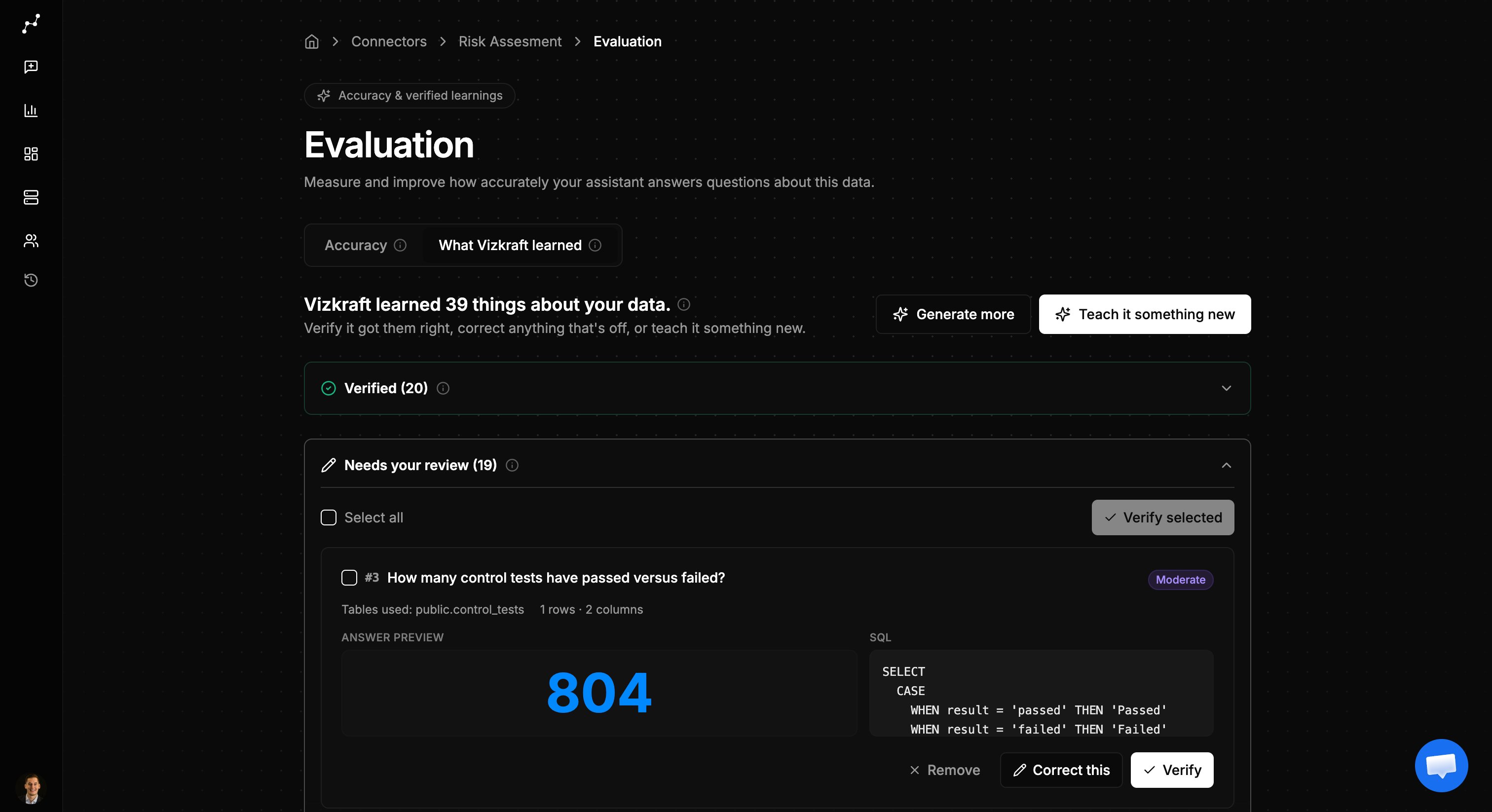
Task: Click pencil icon beside Needs your review
Action: point(329,466)
